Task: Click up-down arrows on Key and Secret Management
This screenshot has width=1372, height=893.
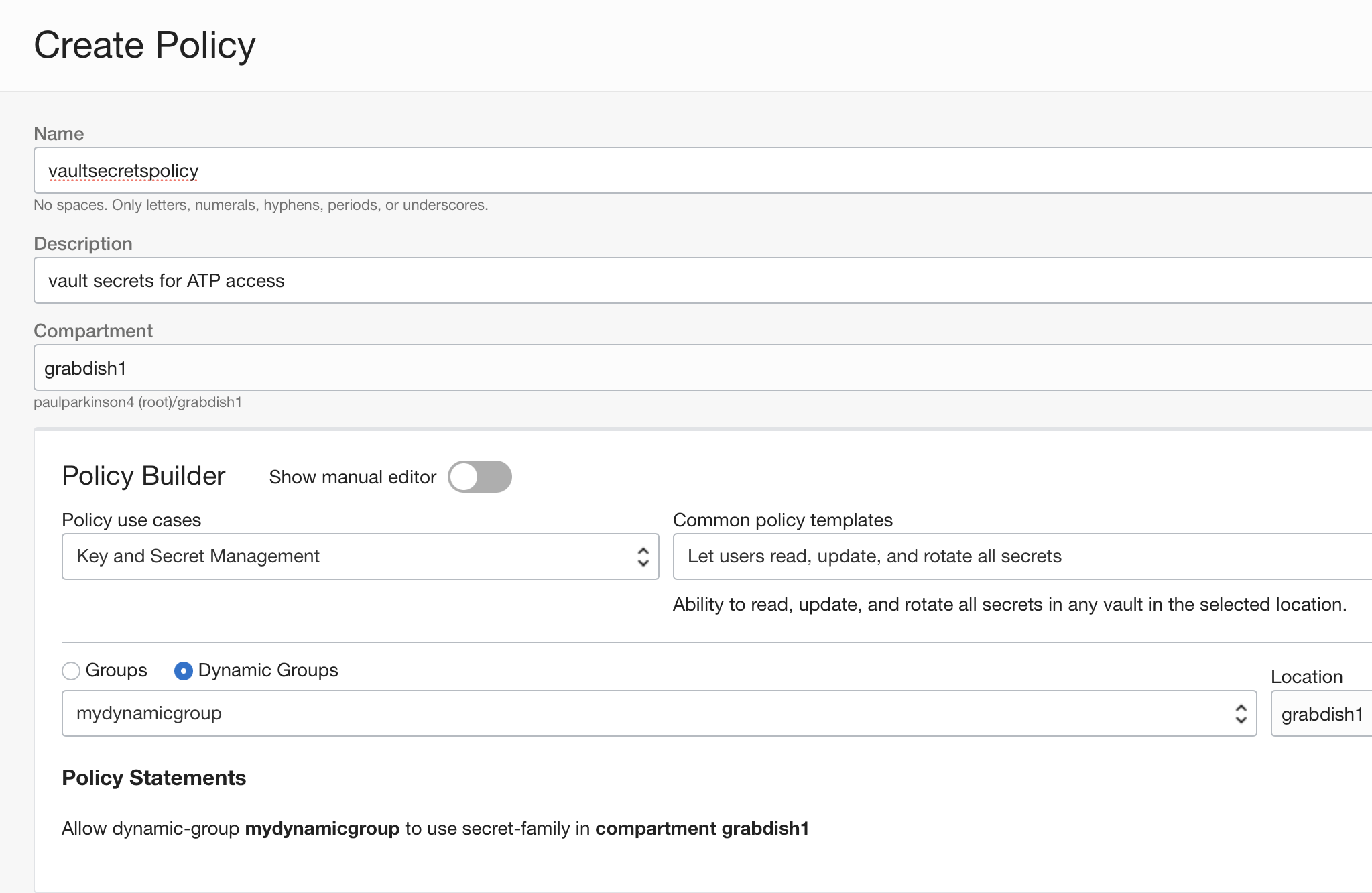Action: pos(643,556)
